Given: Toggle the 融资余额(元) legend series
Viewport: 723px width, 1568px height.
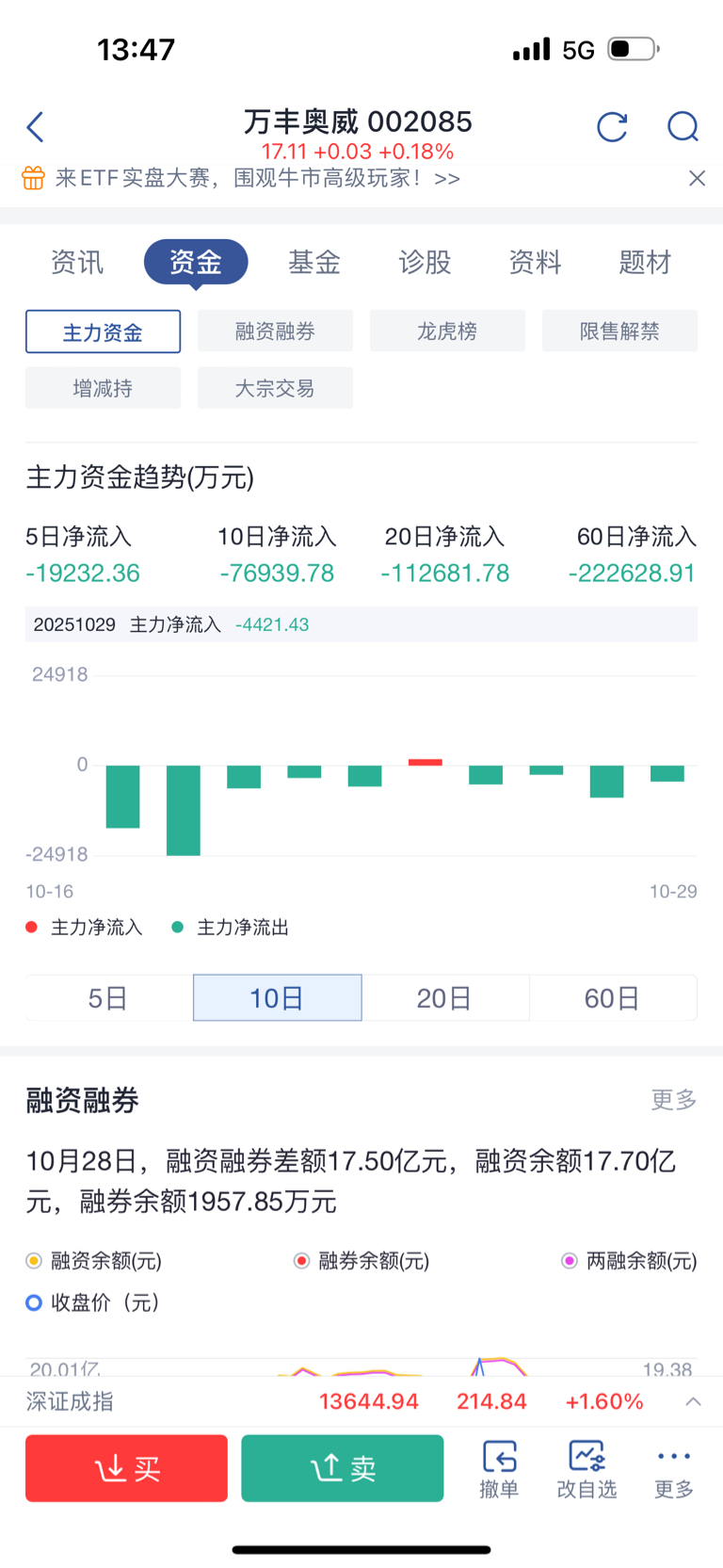Looking at the screenshot, I should [94, 1261].
